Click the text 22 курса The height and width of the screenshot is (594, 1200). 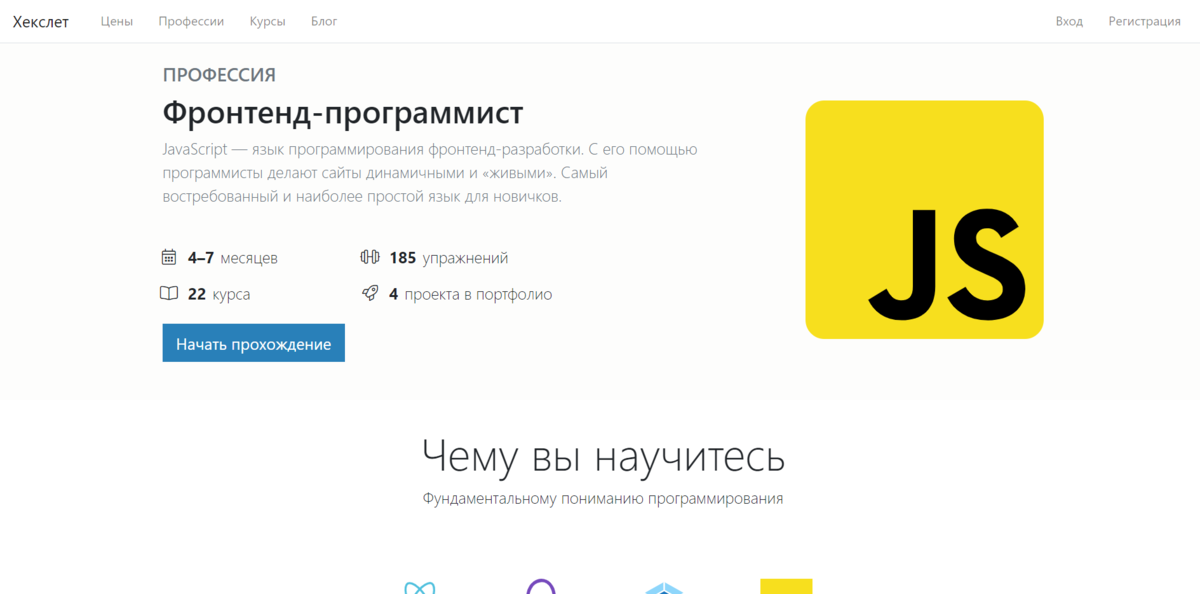coord(219,295)
